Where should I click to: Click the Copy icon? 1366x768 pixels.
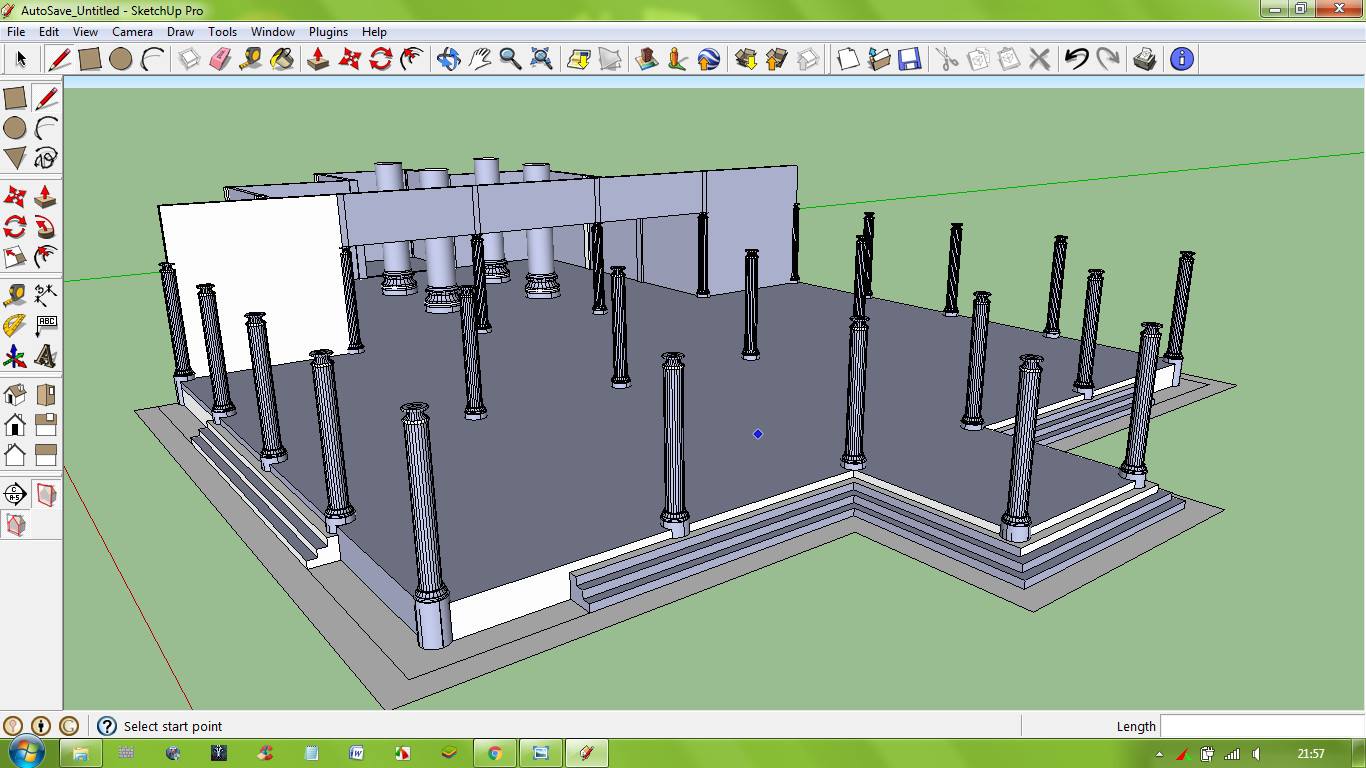pos(977,59)
